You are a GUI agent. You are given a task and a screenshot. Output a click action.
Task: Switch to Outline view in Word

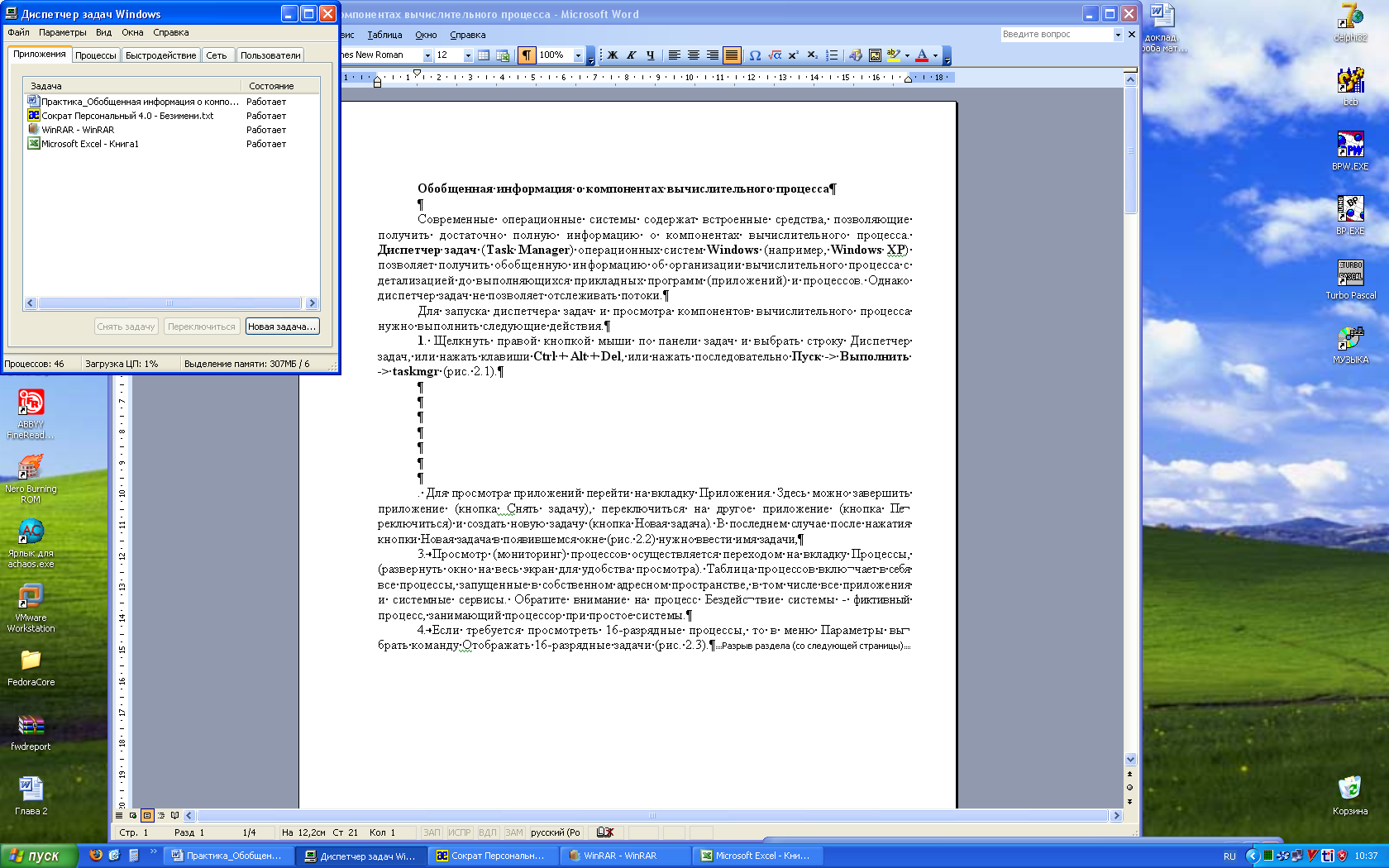click(x=161, y=815)
